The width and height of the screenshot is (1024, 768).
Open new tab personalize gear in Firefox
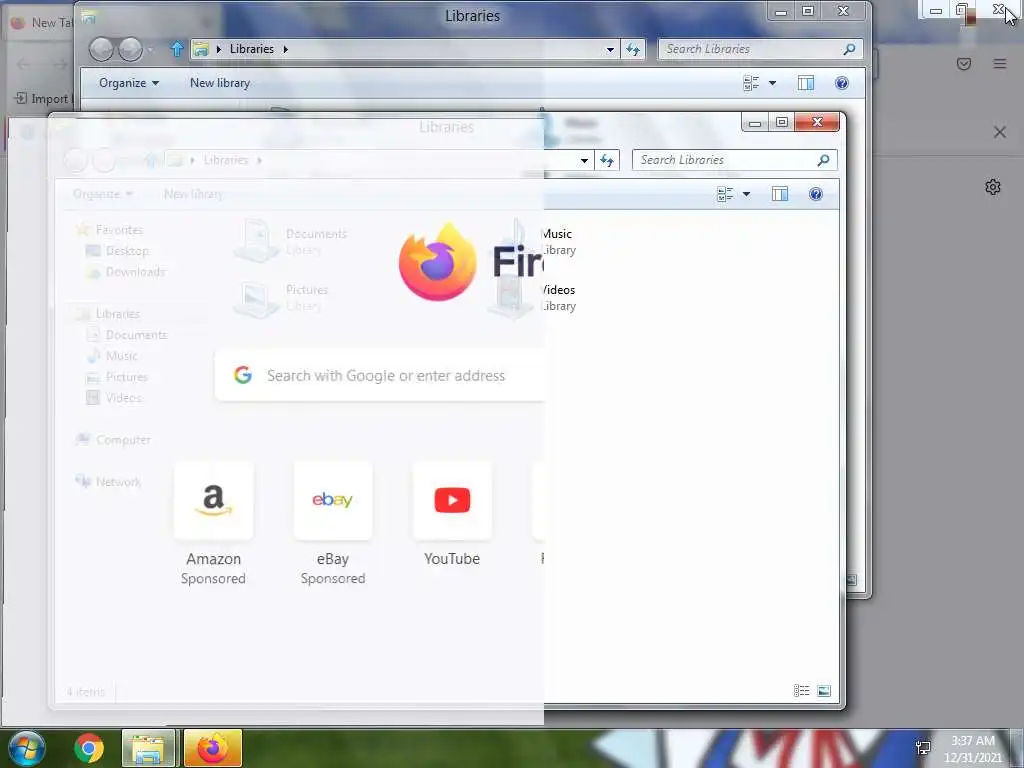click(x=993, y=187)
